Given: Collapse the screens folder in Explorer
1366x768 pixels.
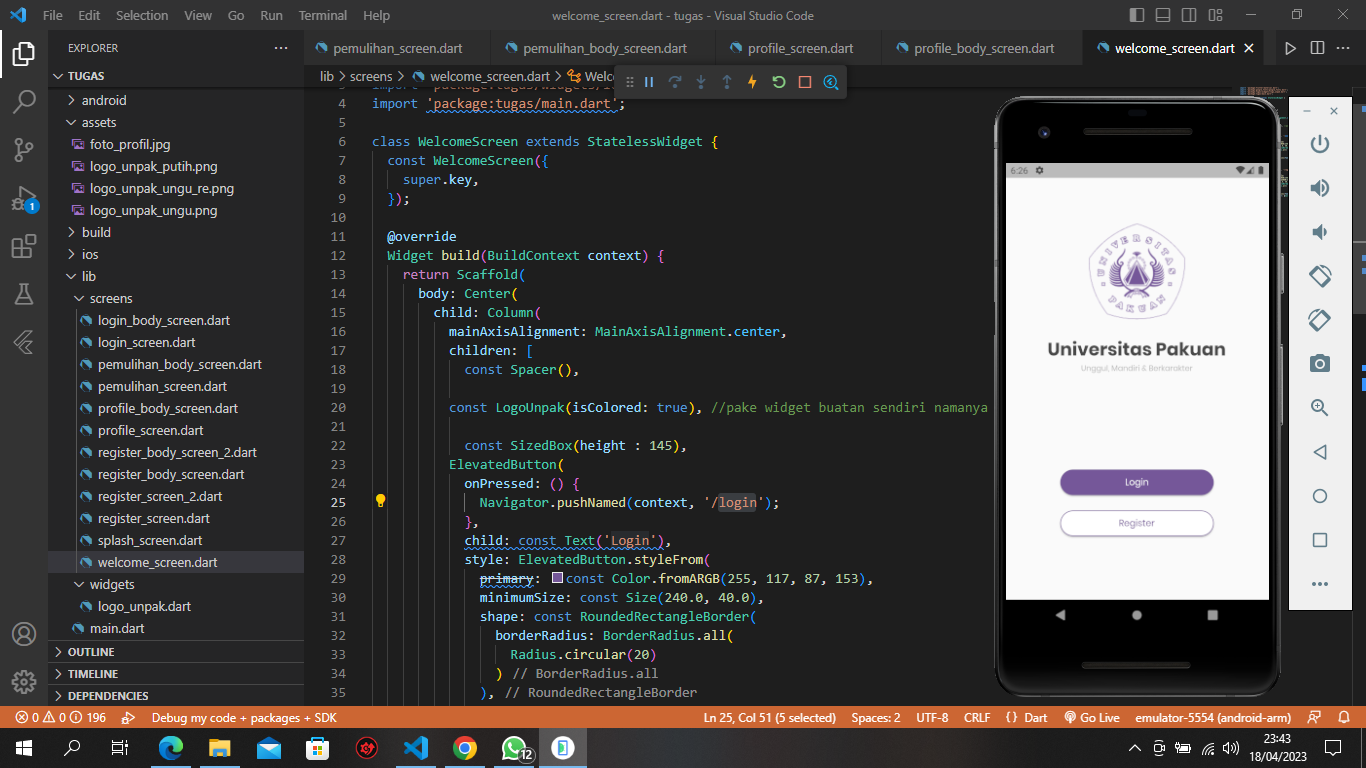Looking at the screenshot, I should pyautogui.click(x=107, y=298).
